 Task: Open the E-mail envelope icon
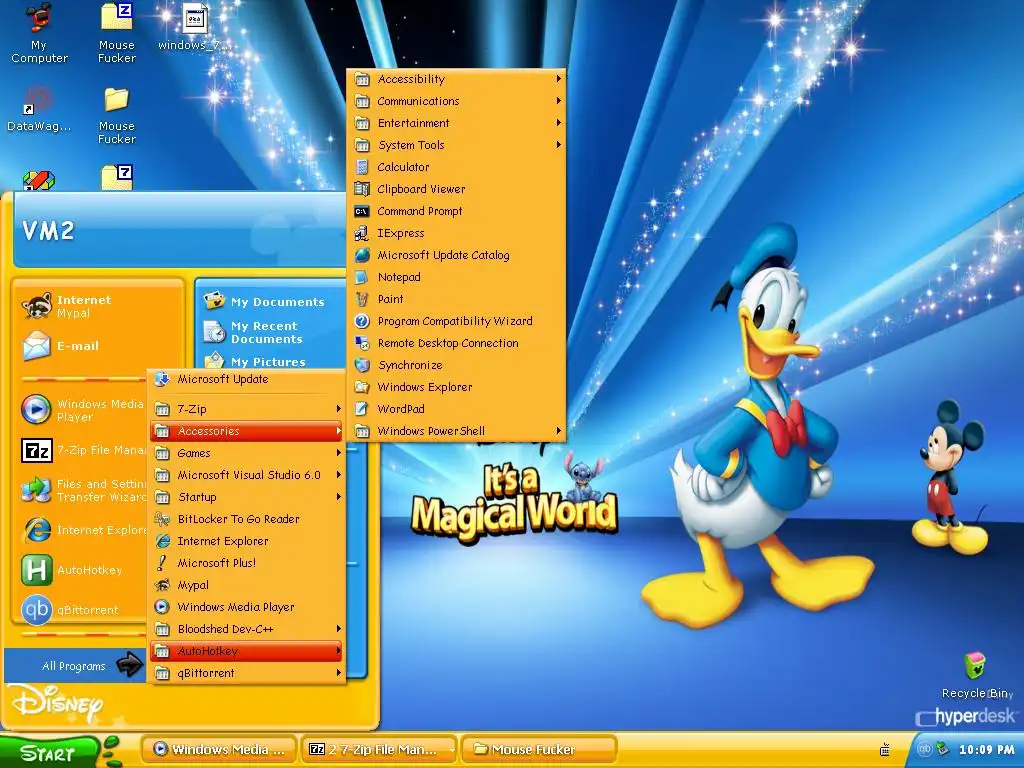37,345
